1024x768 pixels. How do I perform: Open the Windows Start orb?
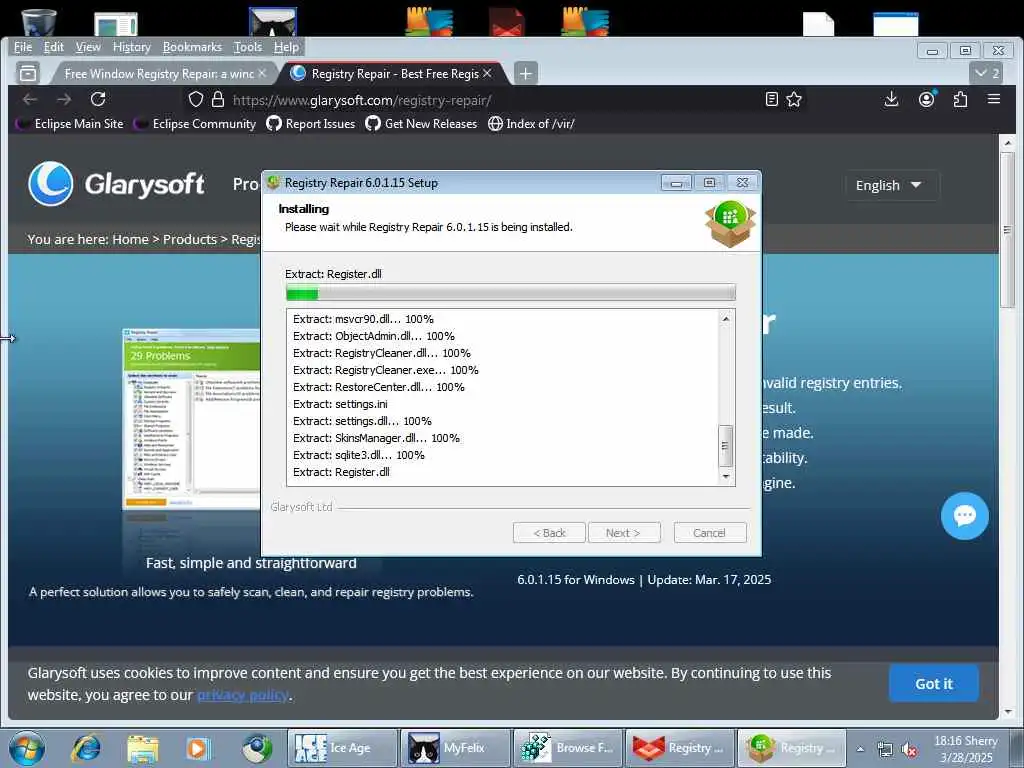pyautogui.click(x=27, y=748)
